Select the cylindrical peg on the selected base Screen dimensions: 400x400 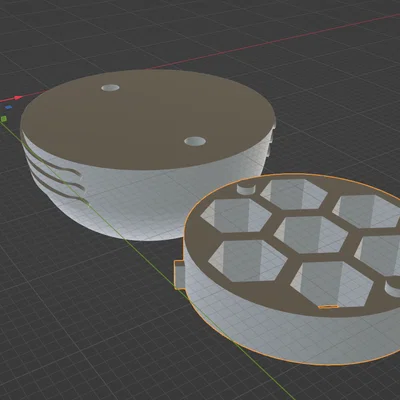click(x=246, y=188)
